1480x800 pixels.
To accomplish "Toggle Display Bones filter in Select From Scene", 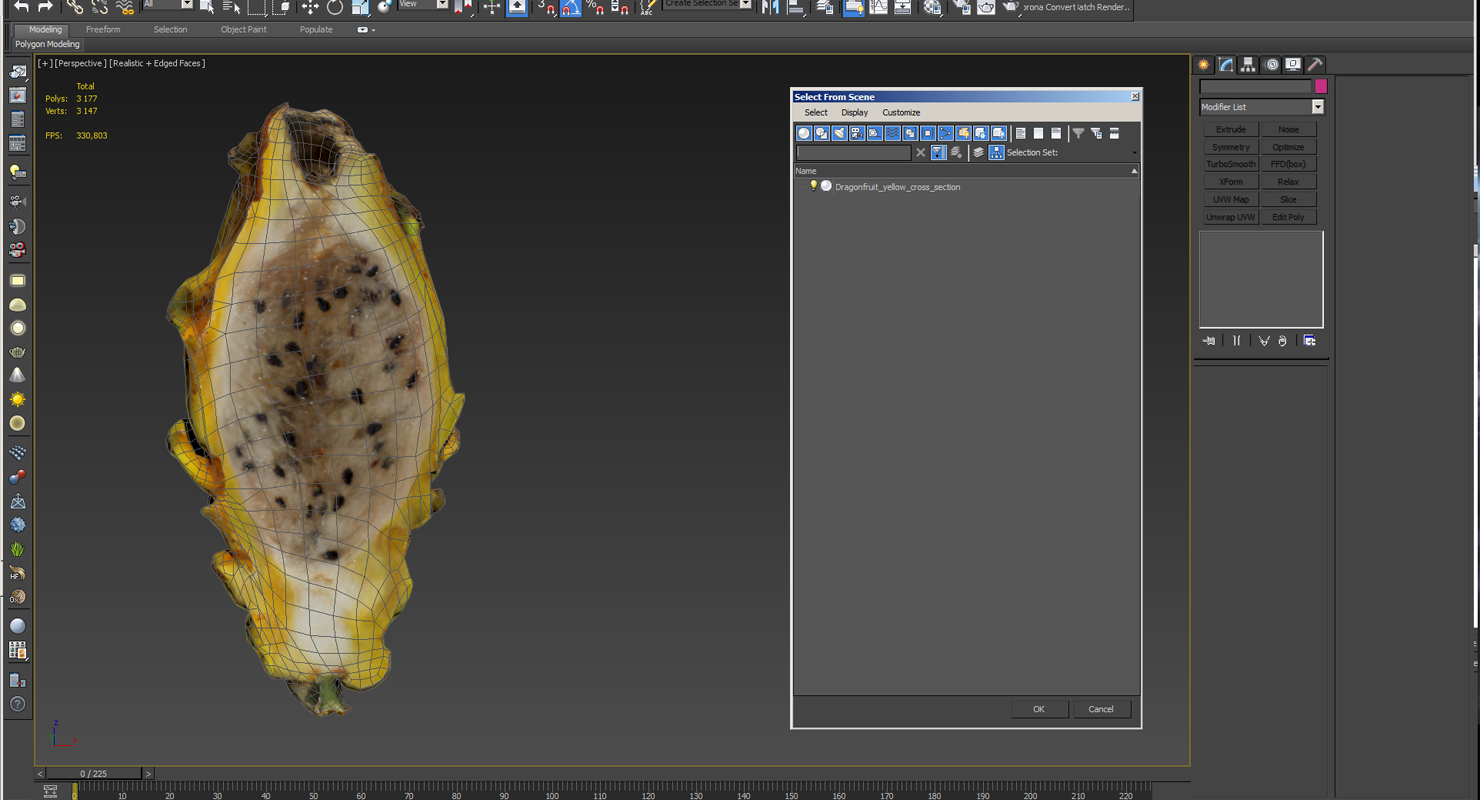I will point(945,133).
